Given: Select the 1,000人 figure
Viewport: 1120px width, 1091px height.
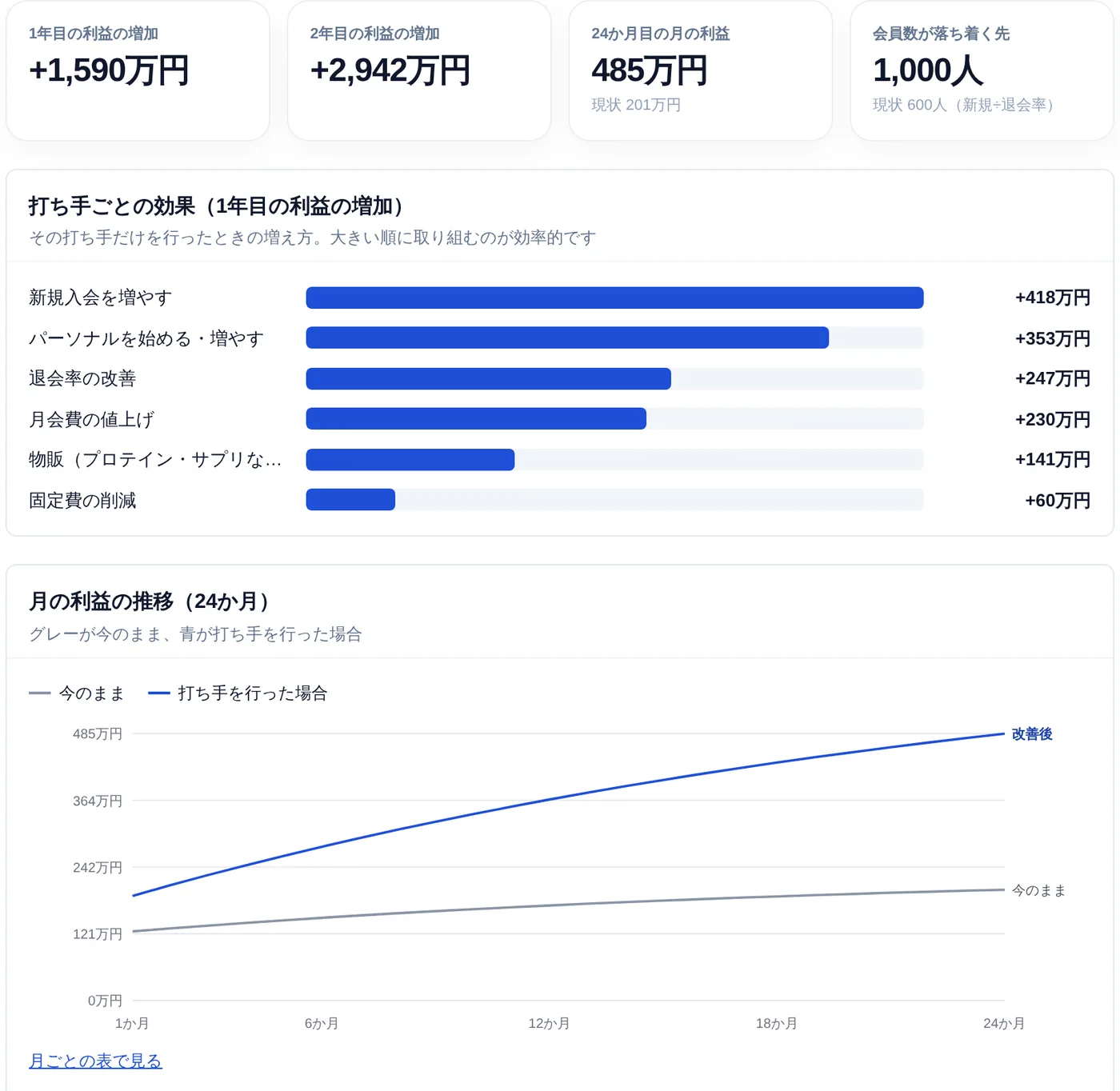Looking at the screenshot, I should [928, 70].
